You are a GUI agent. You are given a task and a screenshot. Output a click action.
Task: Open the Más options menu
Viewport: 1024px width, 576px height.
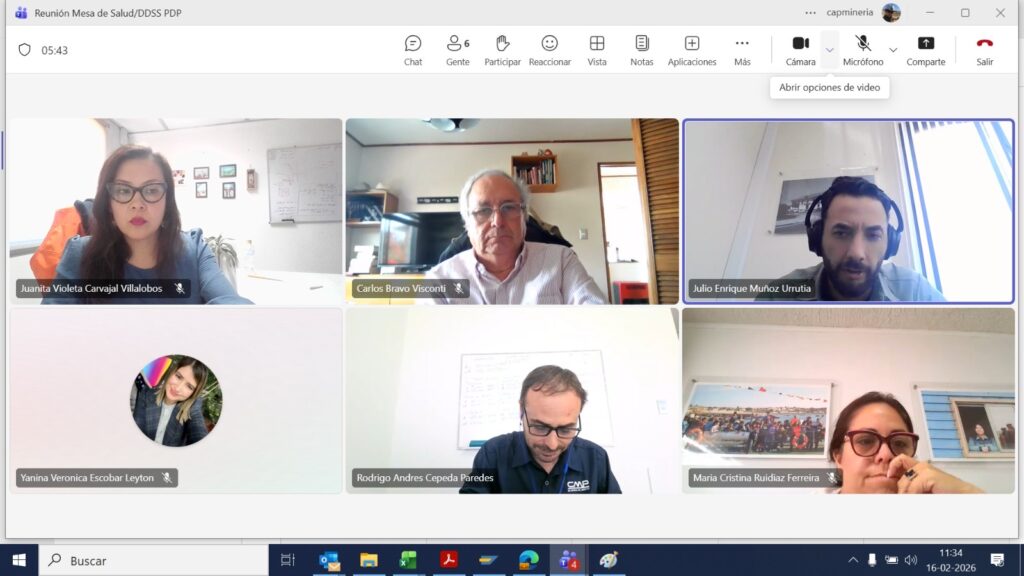click(x=742, y=49)
